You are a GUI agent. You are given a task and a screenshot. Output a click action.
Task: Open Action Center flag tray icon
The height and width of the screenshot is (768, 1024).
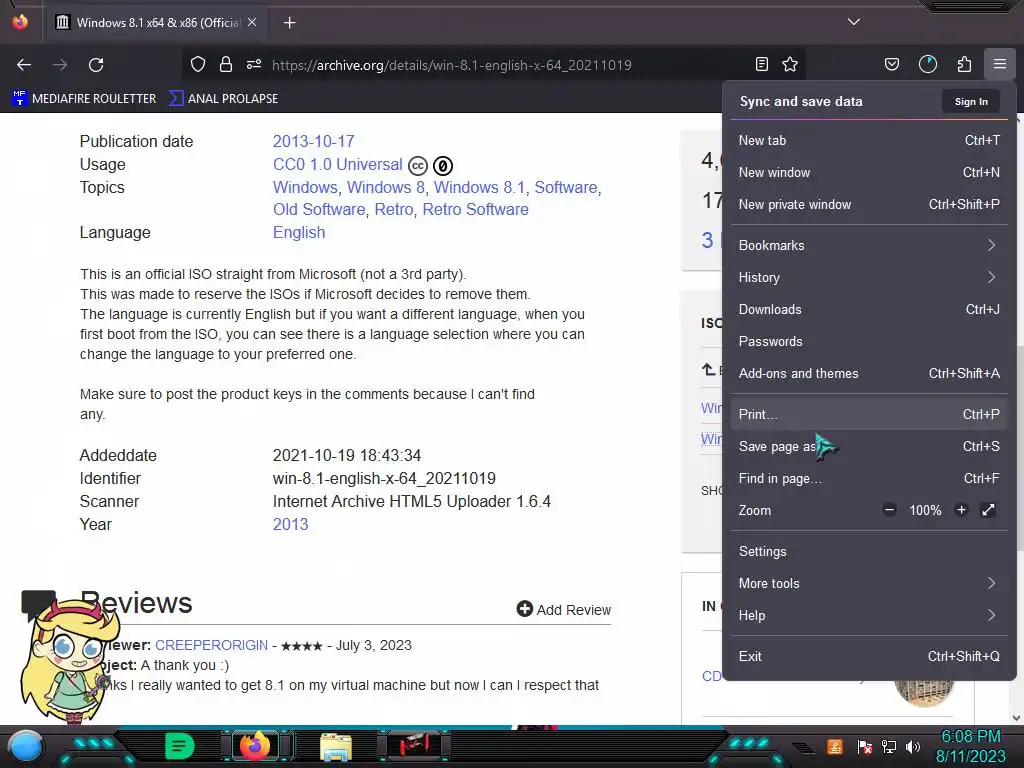pyautogui.click(x=865, y=746)
